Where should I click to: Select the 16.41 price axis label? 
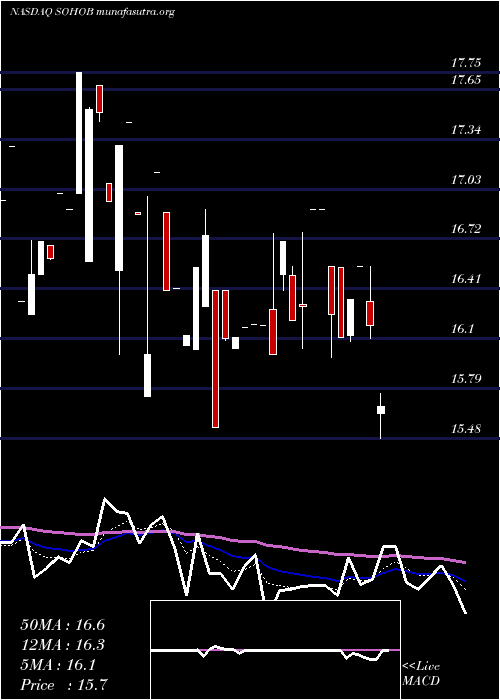click(x=467, y=279)
